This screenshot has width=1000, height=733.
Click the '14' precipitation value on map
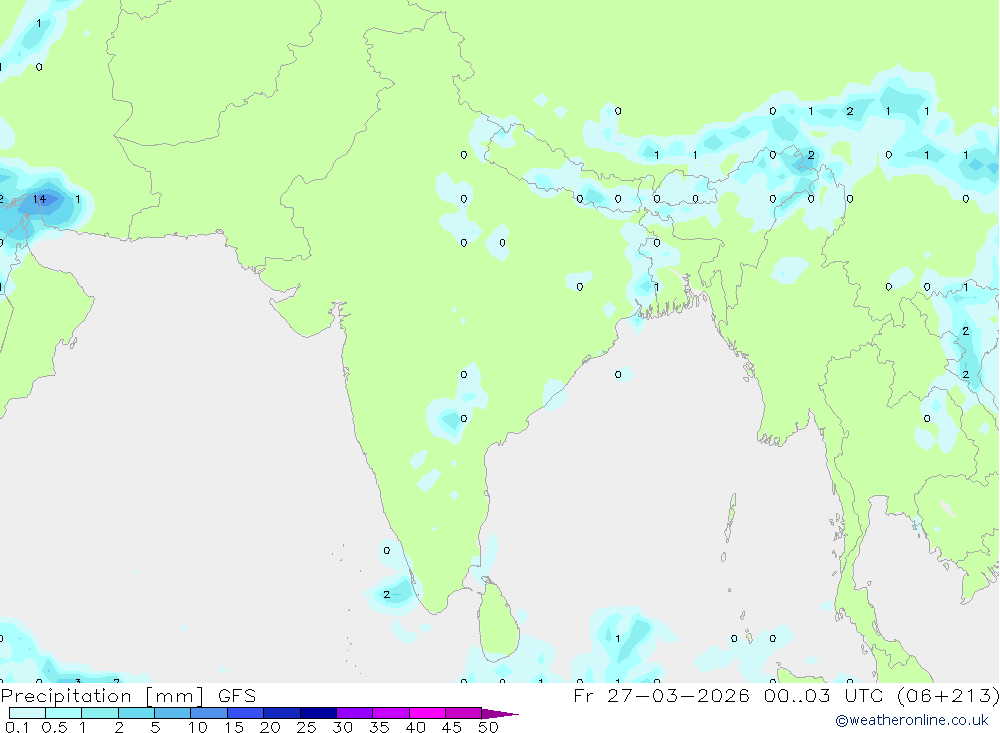pyautogui.click(x=40, y=199)
